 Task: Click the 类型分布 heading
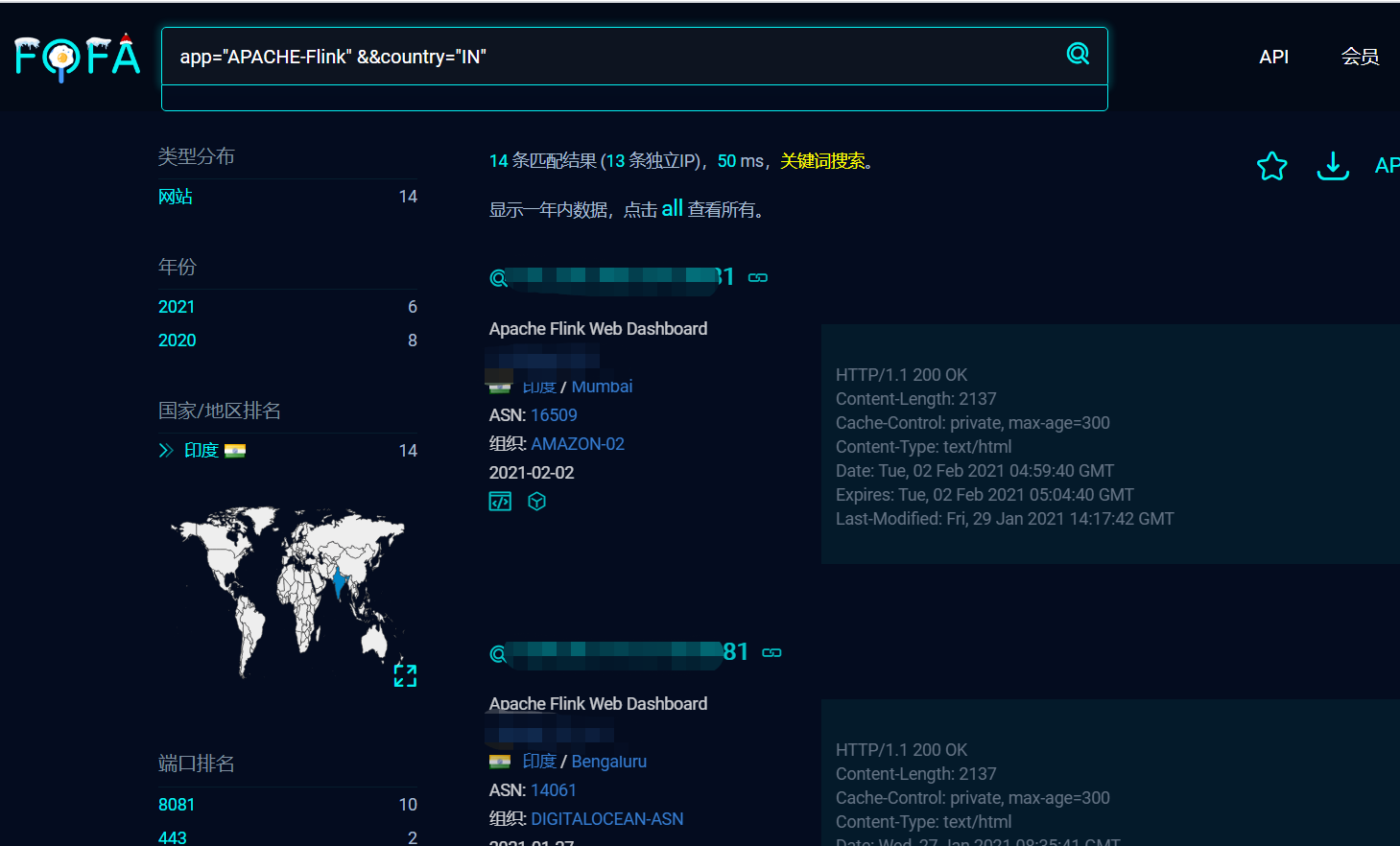click(x=197, y=156)
